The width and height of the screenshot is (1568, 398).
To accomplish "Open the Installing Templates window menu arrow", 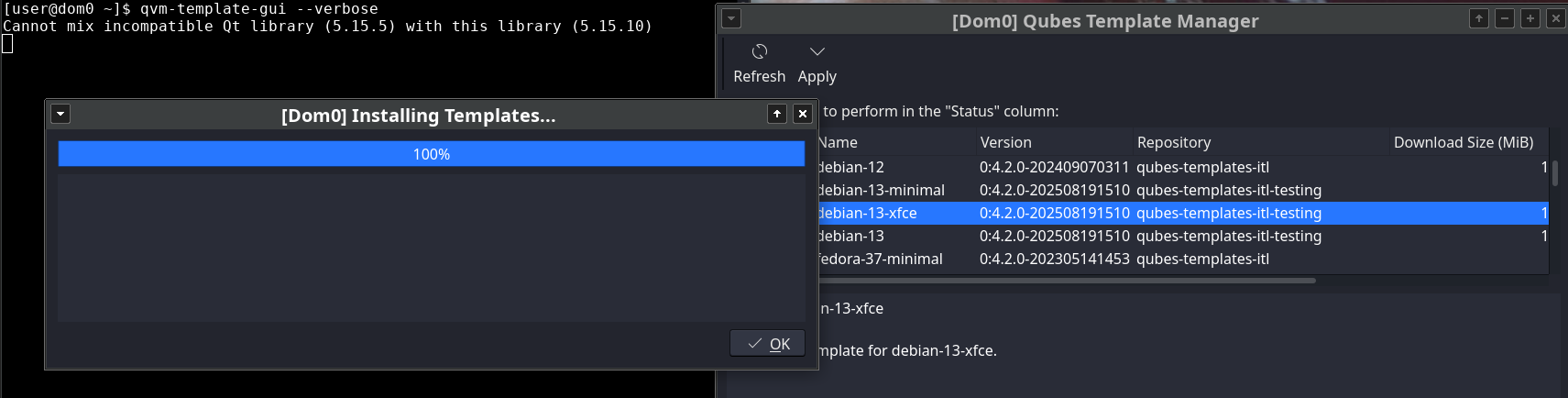I will click(x=60, y=114).
